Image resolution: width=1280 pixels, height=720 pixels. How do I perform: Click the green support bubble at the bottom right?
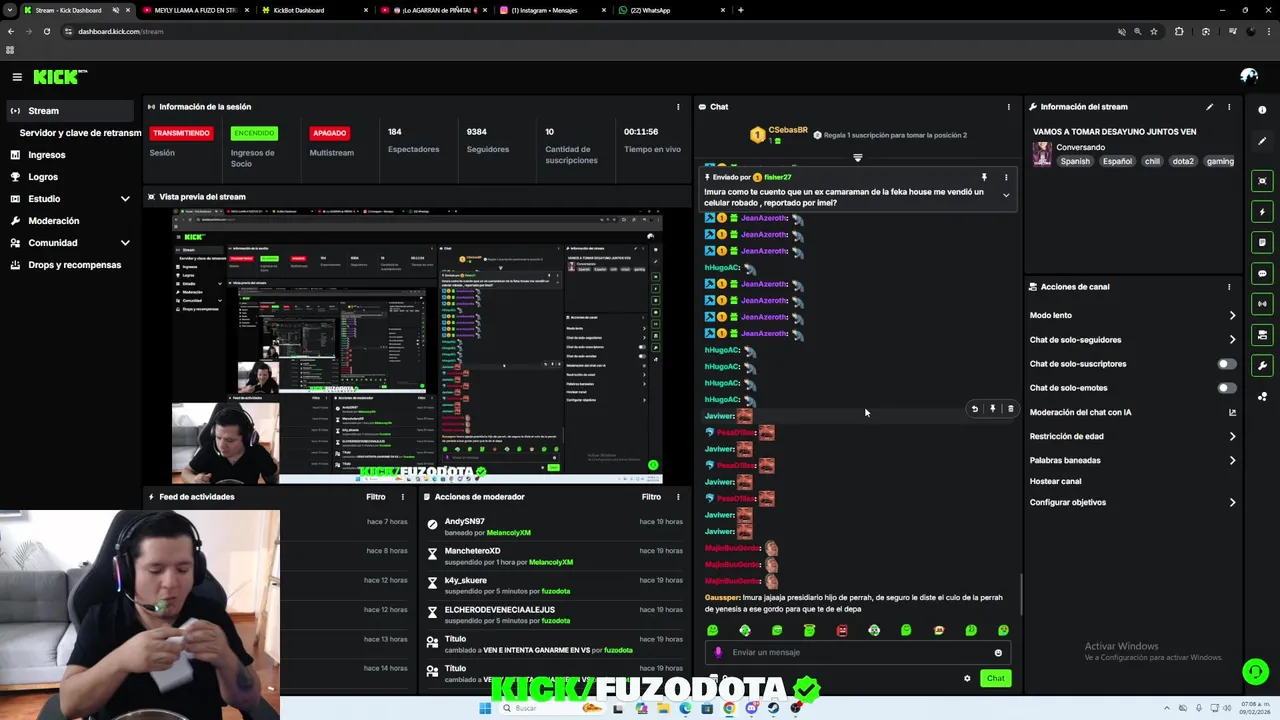click(x=1254, y=671)
